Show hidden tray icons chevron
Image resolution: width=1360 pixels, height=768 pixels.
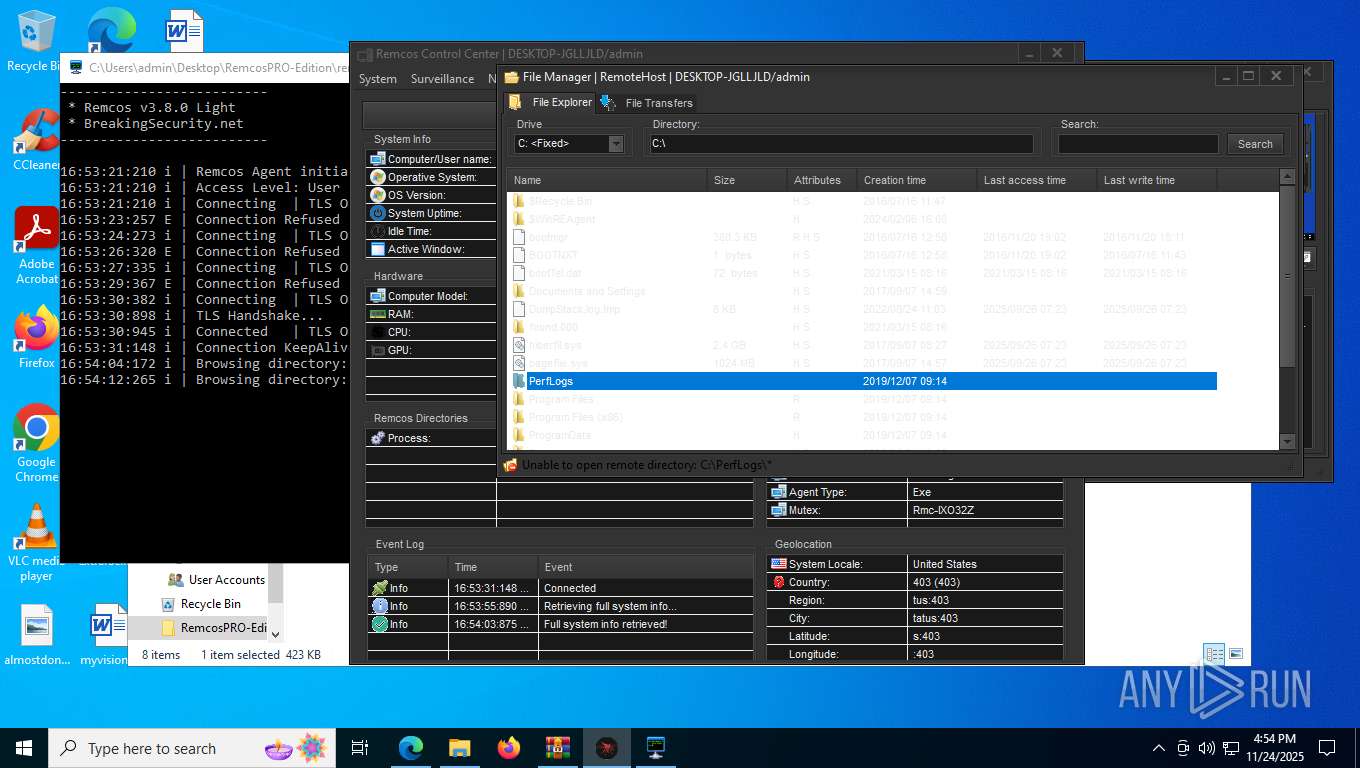(1159, 748)
